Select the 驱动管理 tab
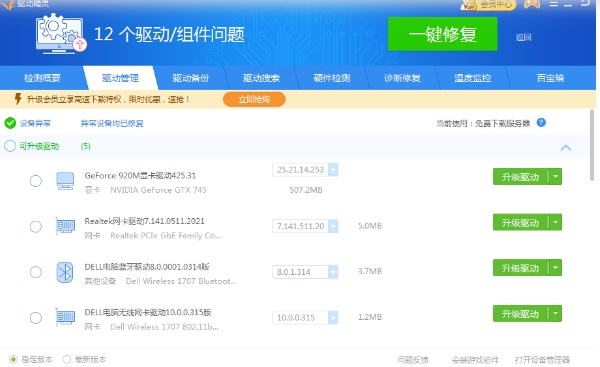600x367 pixels. 120,78
